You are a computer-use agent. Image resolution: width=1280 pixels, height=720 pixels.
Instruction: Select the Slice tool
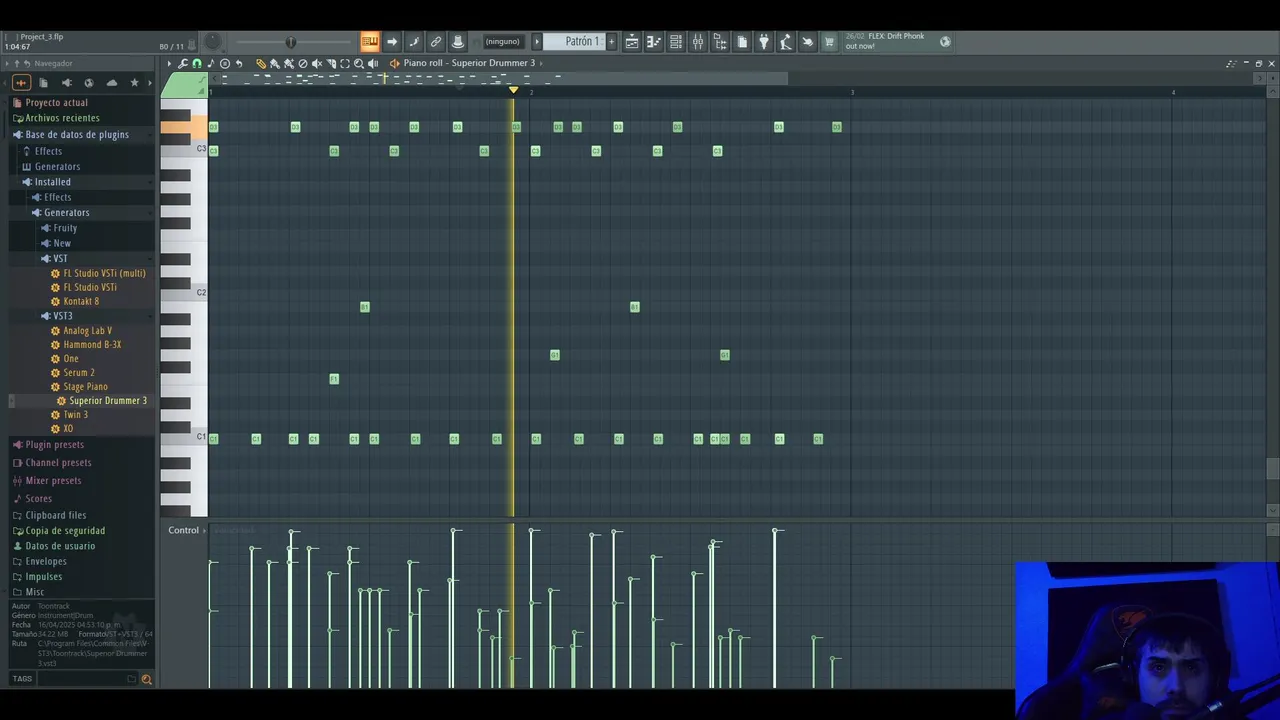pyautogui.click(x=331, y=63)
